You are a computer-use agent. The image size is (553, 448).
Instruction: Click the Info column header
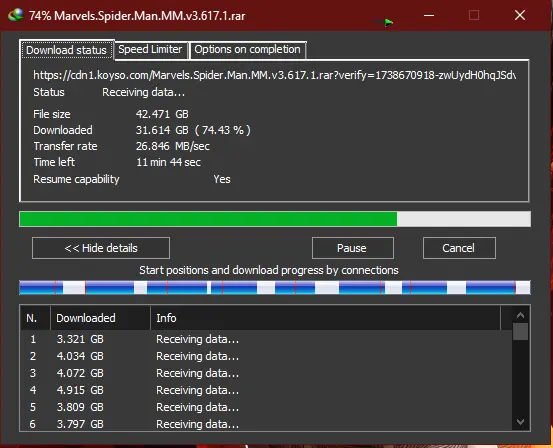[326, 318]
